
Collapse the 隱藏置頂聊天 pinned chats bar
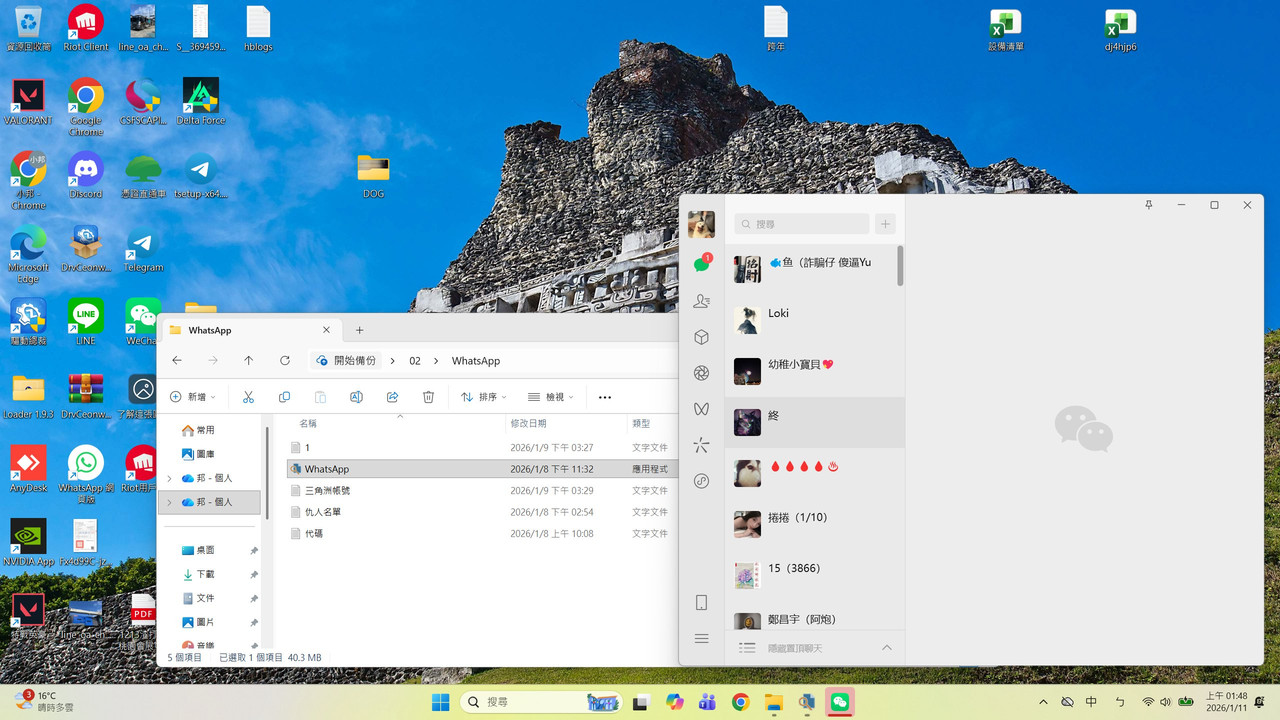[x=886, y=648]
